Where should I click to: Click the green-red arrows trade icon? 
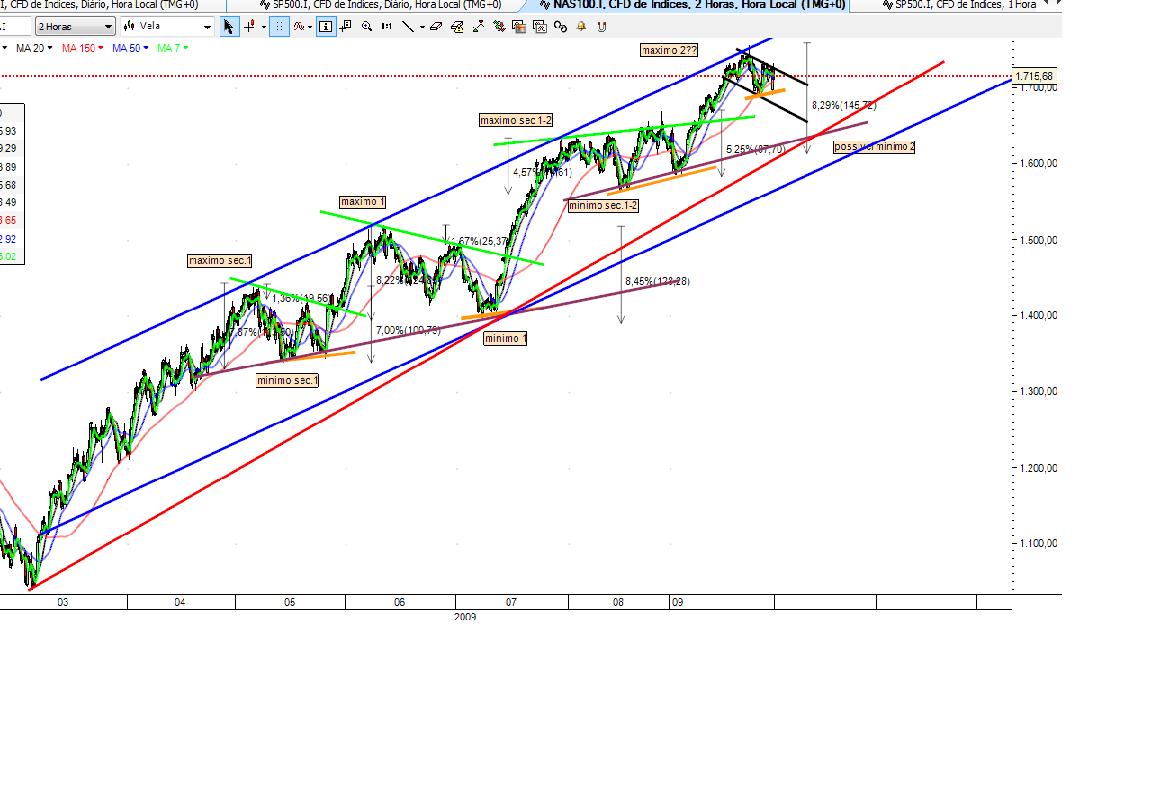(499, 26)
